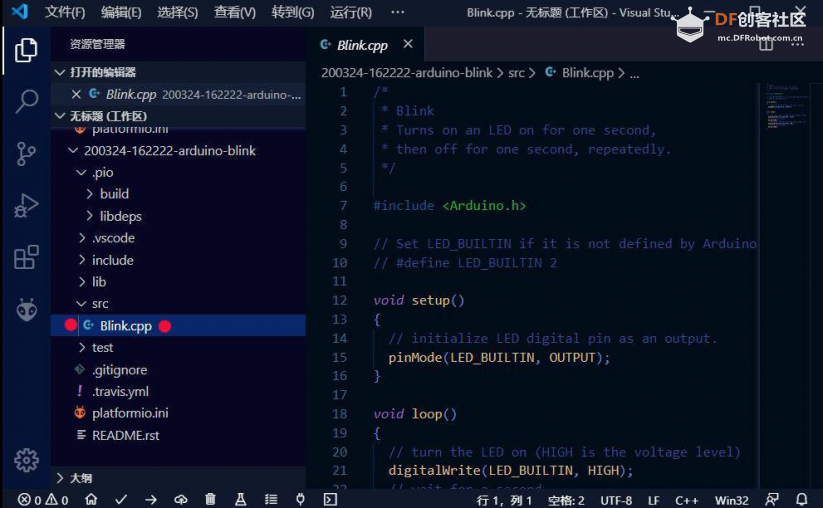Screen dimensions: 823x508
Task: Close the Blink.cpp editor tab
Action: pos(408,44)
